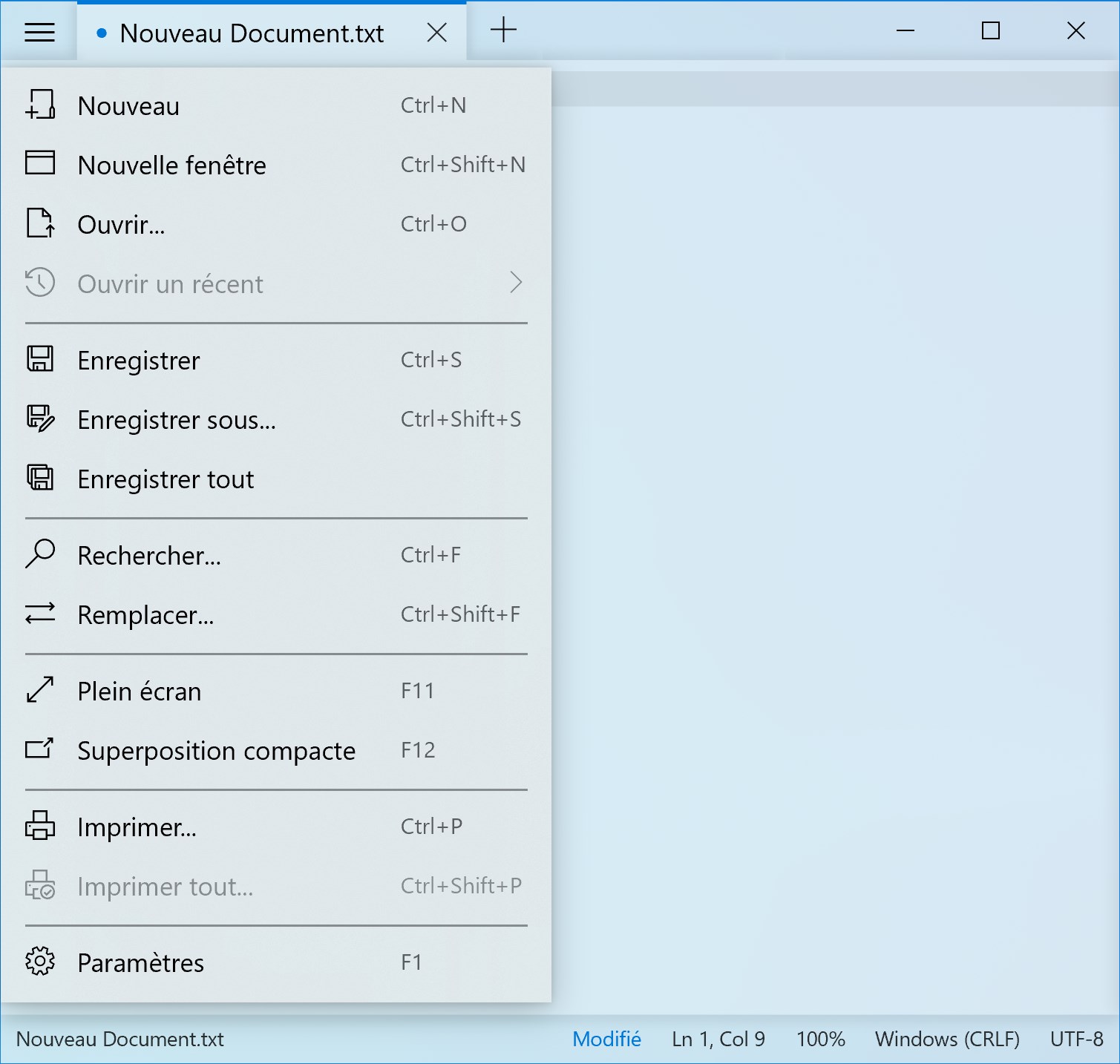Select the Nouvelle fenêtre menu entry
Image resolution: width=1120 pixels, height=1064 pixels.
[x=276, y=165]
